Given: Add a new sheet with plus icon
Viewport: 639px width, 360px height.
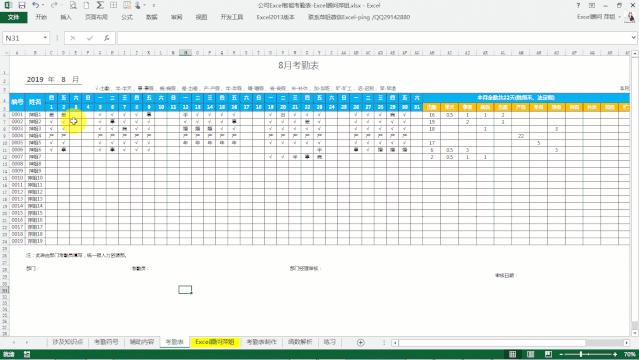Looking at the screenshot, I should point(360,342).
